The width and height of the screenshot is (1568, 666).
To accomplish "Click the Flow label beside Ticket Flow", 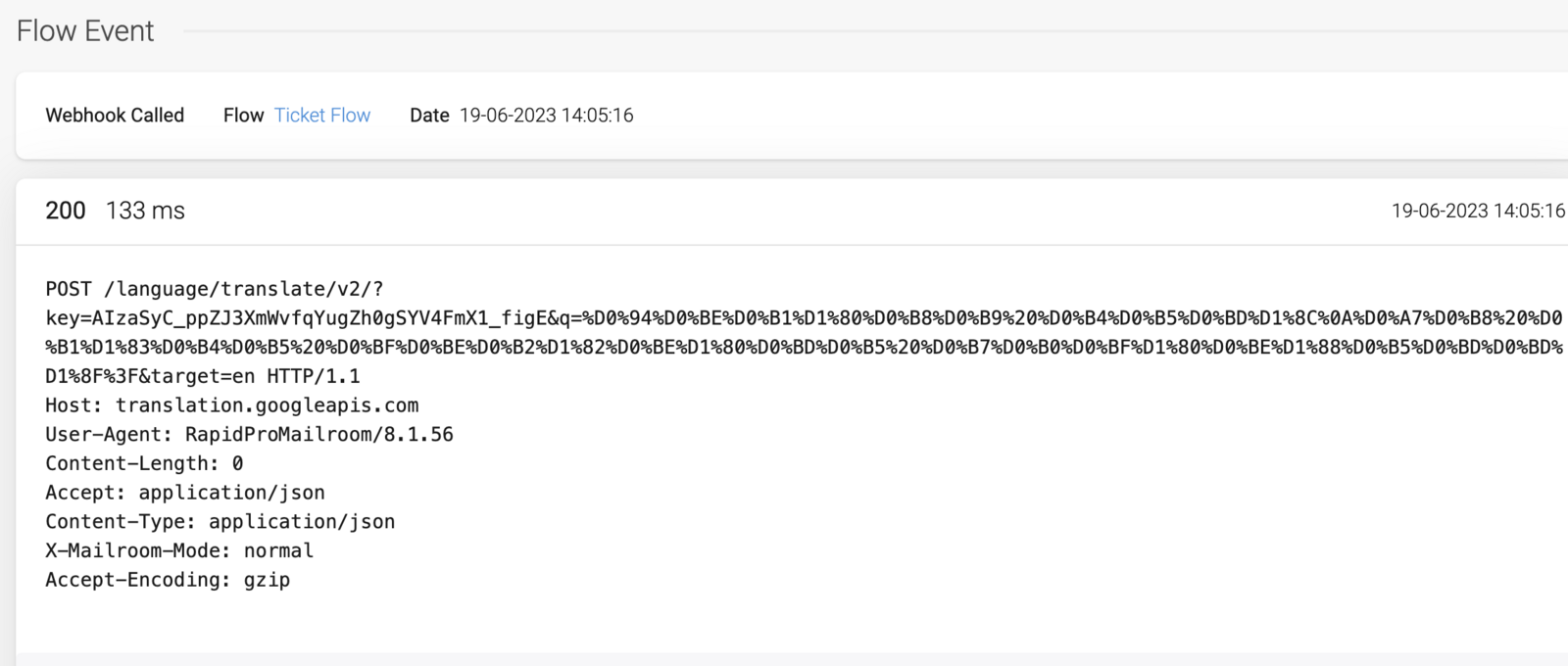I will click(243, 116).
